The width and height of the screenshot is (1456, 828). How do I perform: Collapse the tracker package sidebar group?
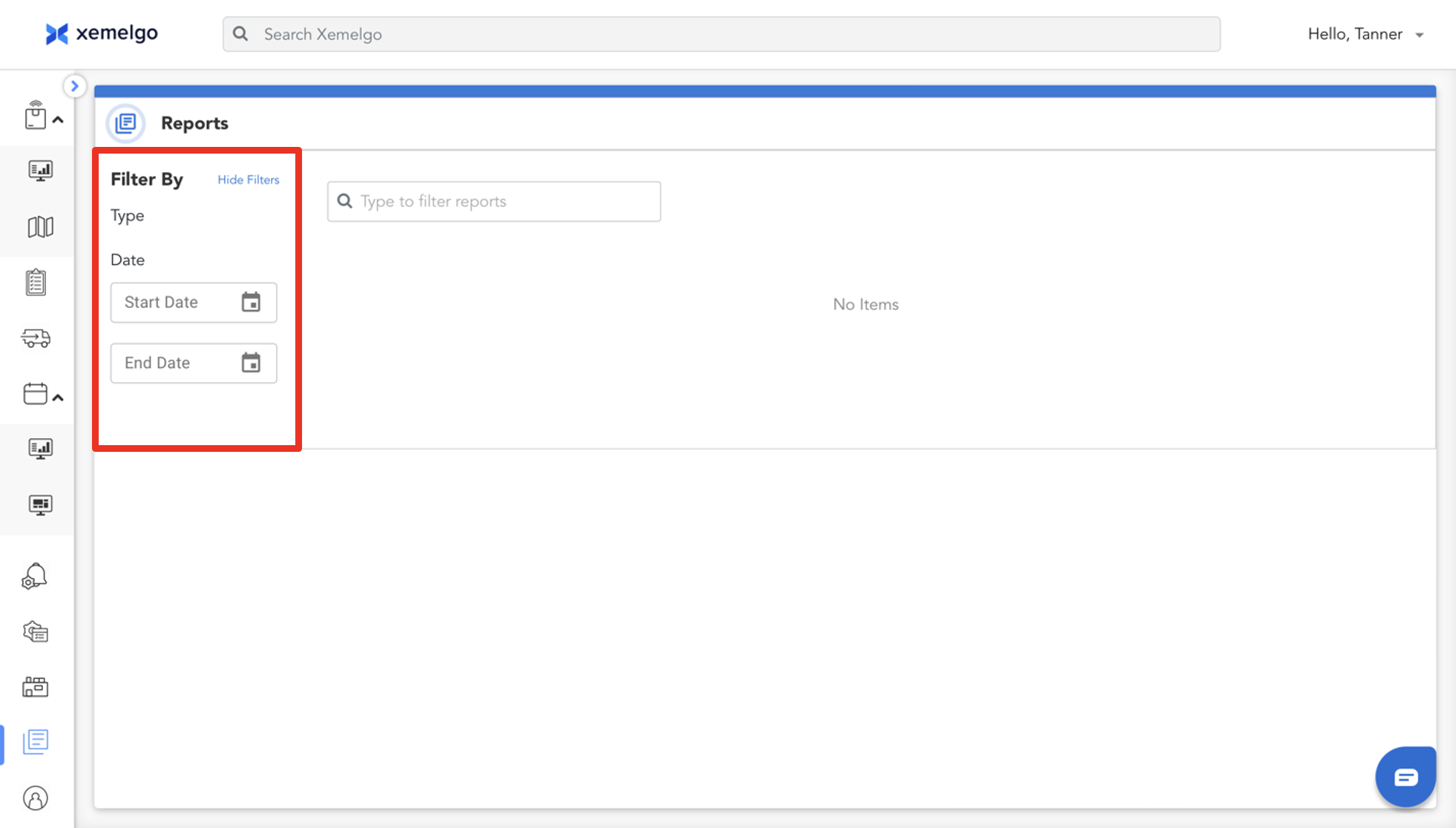[x=58, y=119]
